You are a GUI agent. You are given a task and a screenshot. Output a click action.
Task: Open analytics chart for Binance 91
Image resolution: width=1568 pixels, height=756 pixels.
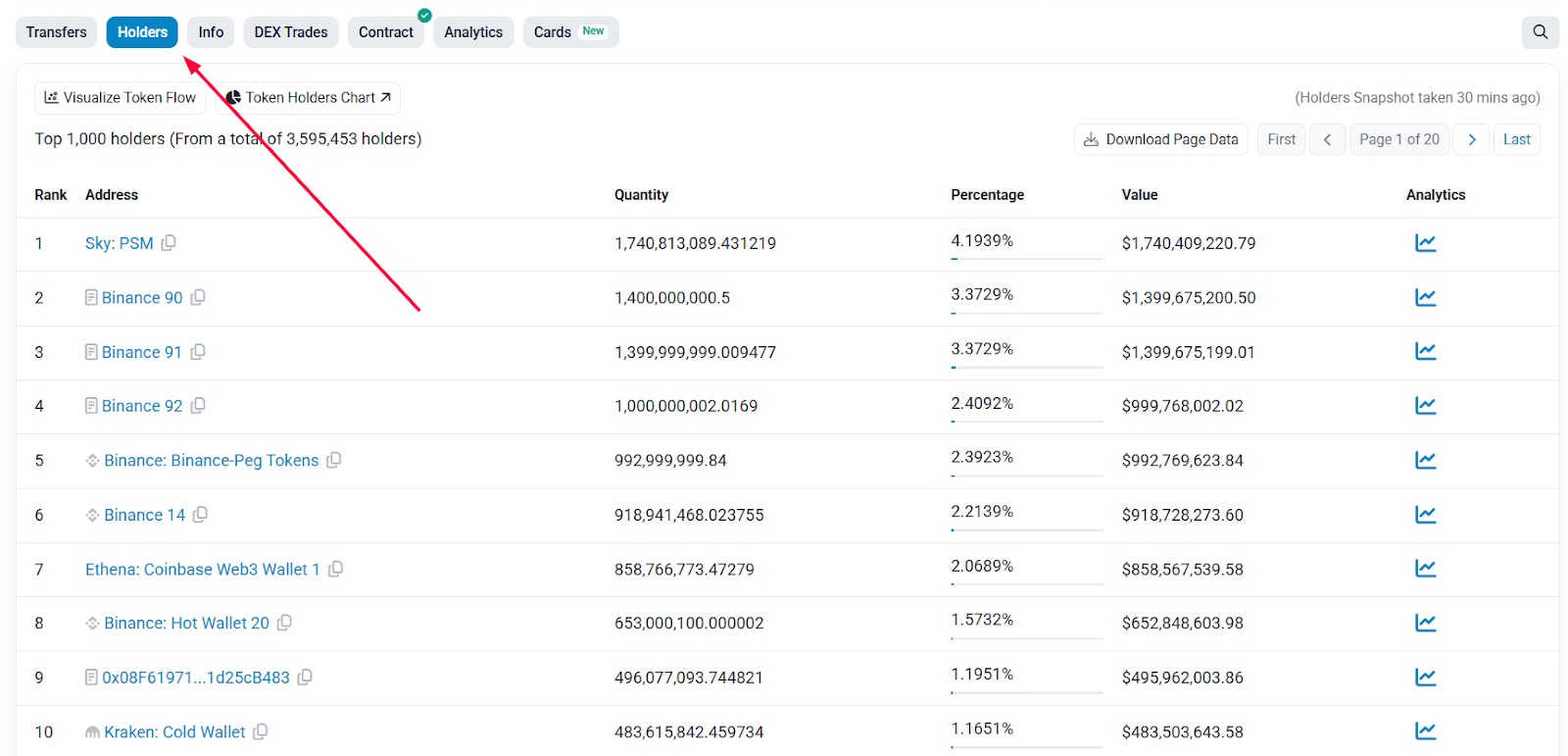point(1425,351)
